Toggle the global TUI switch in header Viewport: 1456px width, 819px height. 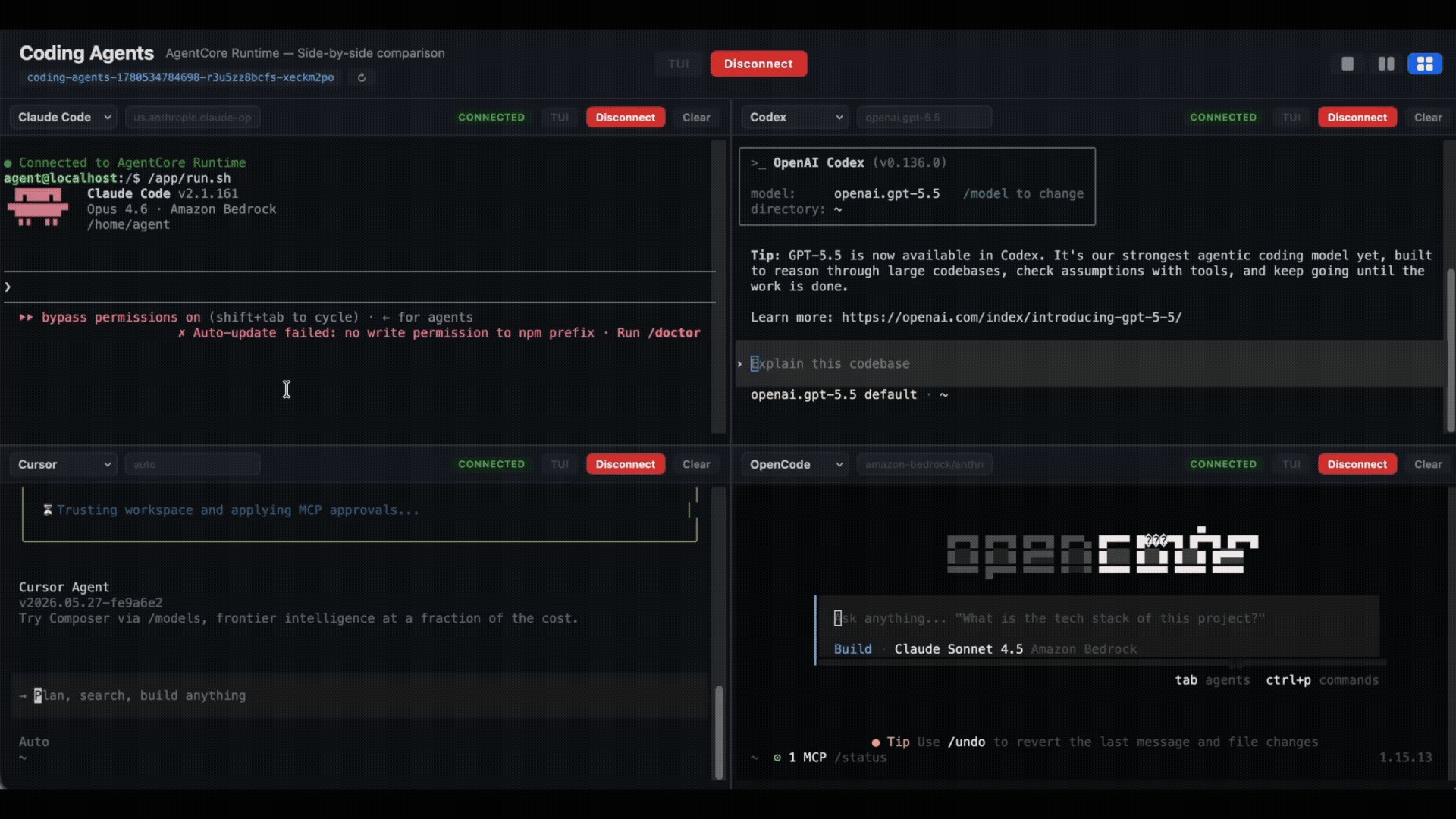point(679,64)
